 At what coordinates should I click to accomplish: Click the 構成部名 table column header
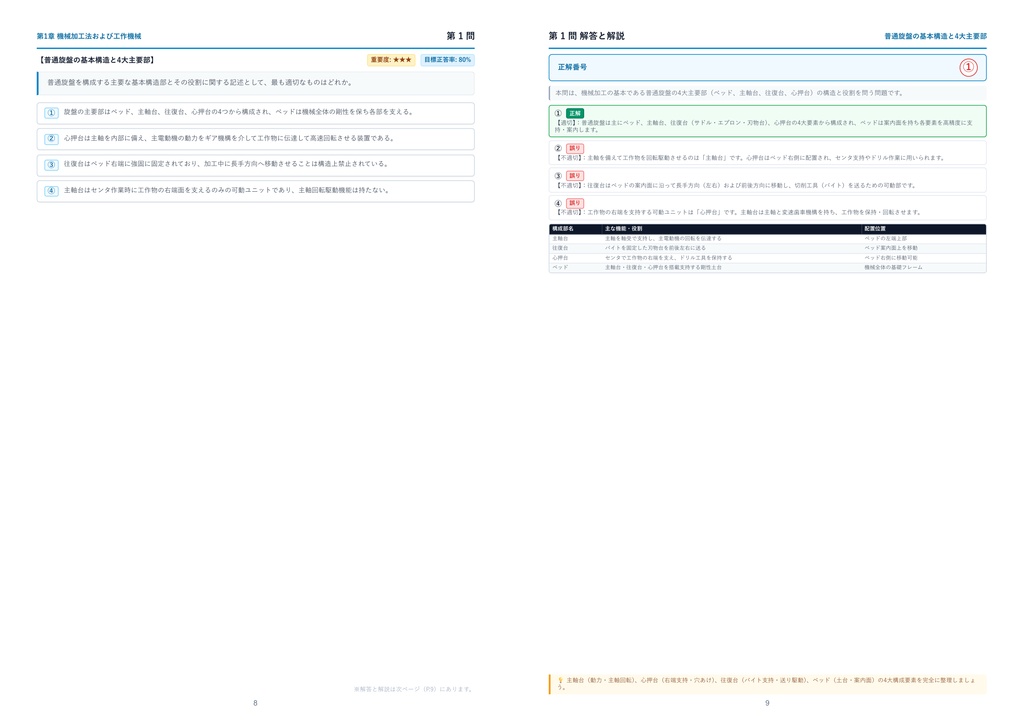(563, 229)
